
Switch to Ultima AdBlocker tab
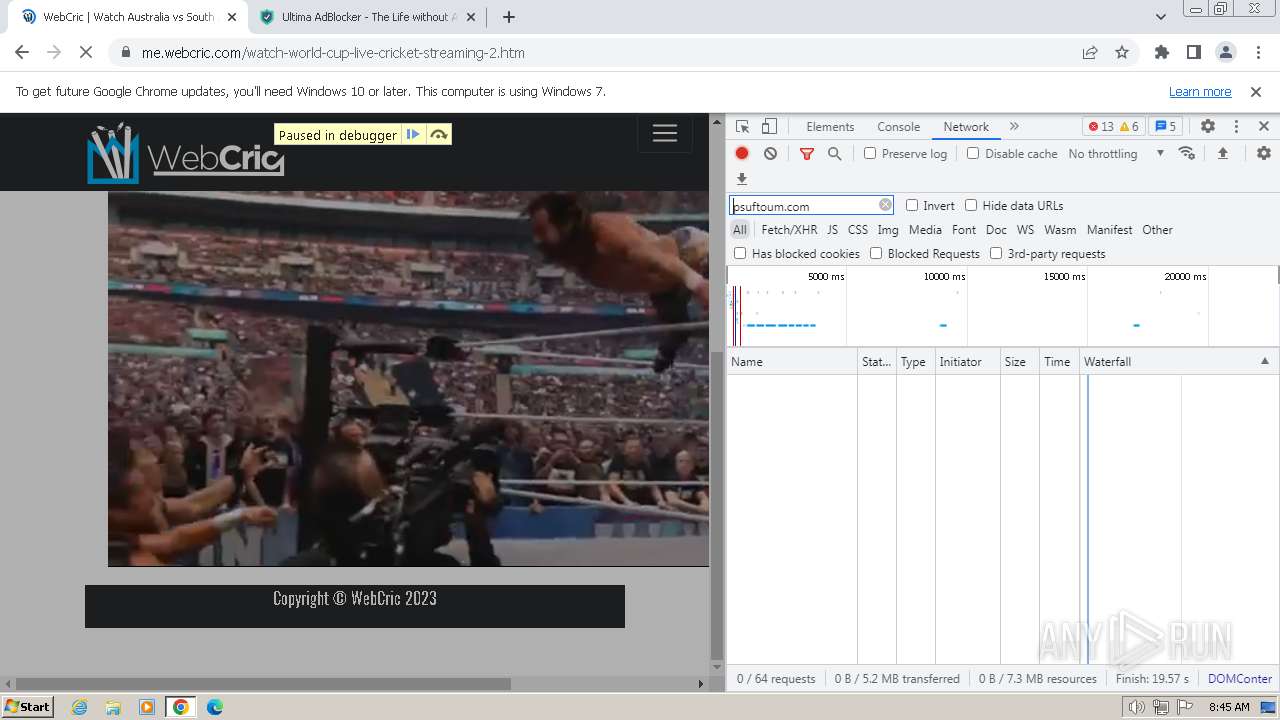(367, 17)
